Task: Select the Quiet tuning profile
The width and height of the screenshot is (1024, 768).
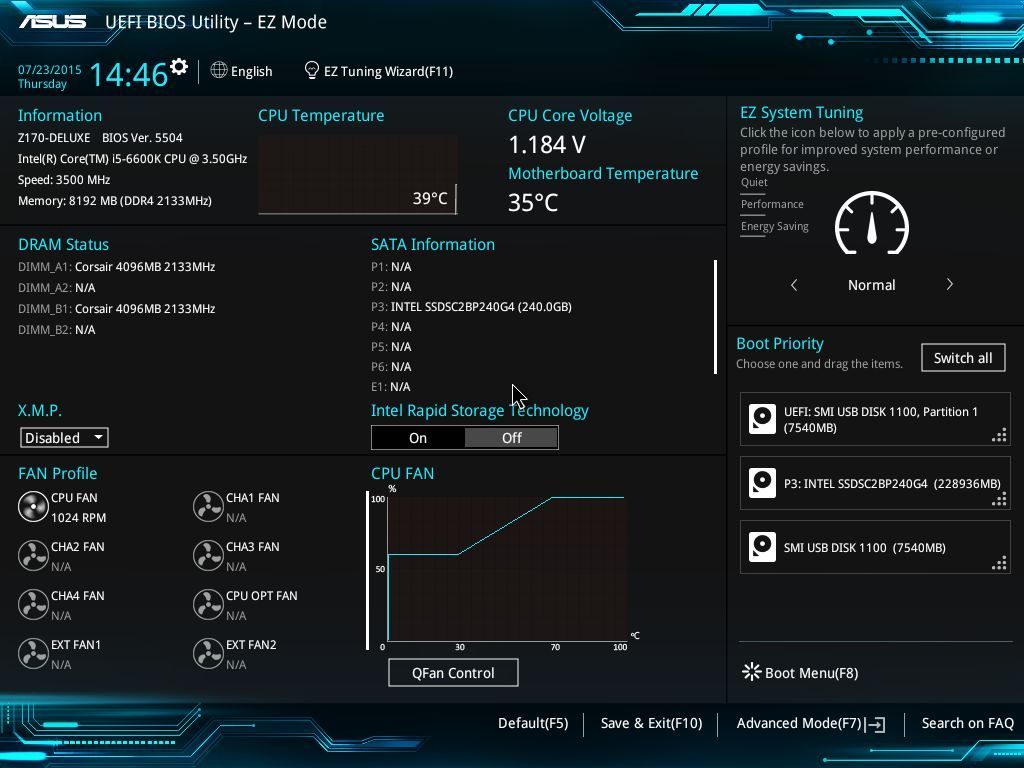Action: pyautogui.click(x=754, y=182)
